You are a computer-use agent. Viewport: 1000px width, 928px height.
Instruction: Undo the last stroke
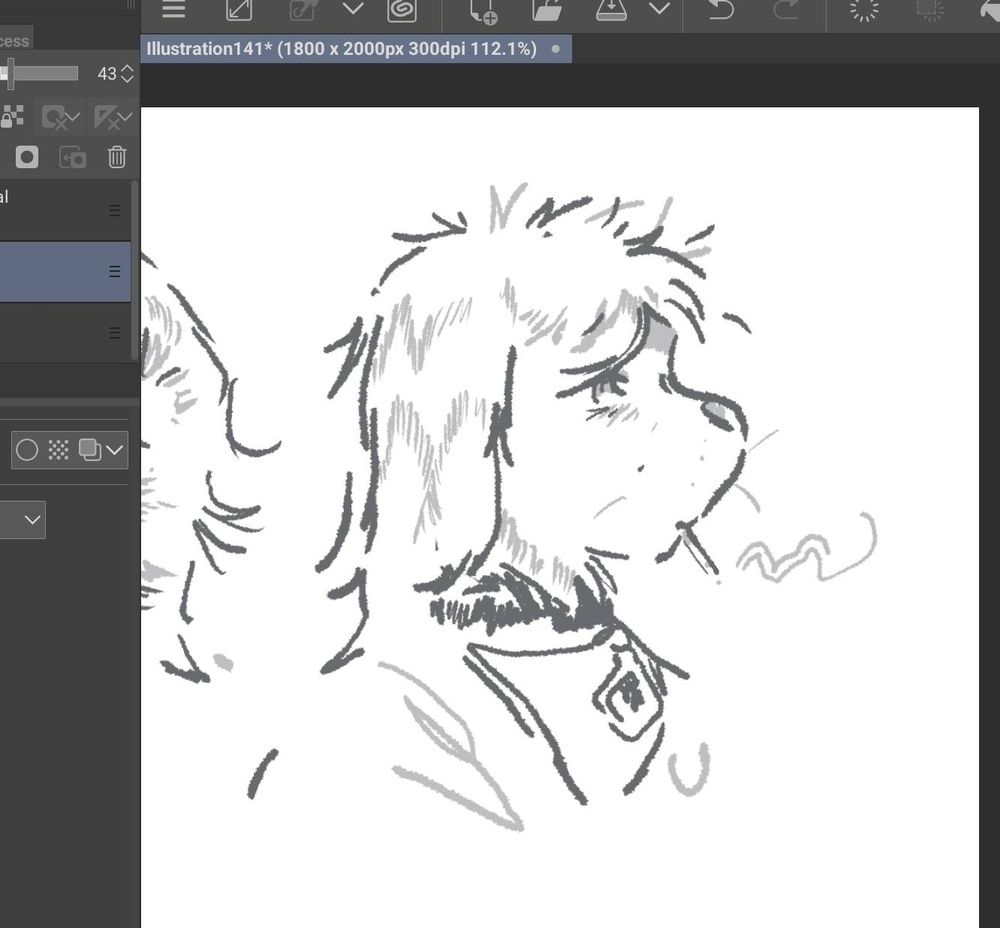click(x=721, y=9)
